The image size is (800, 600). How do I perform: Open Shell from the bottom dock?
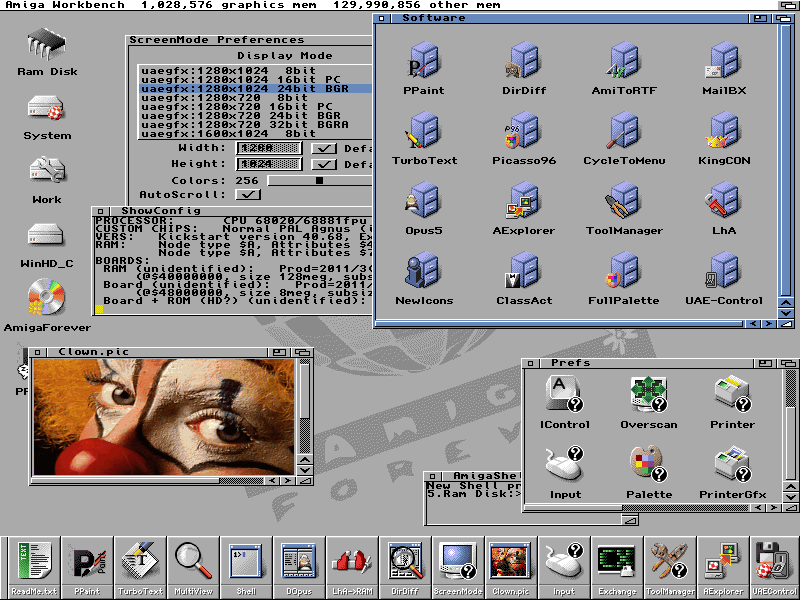point(246,567)
